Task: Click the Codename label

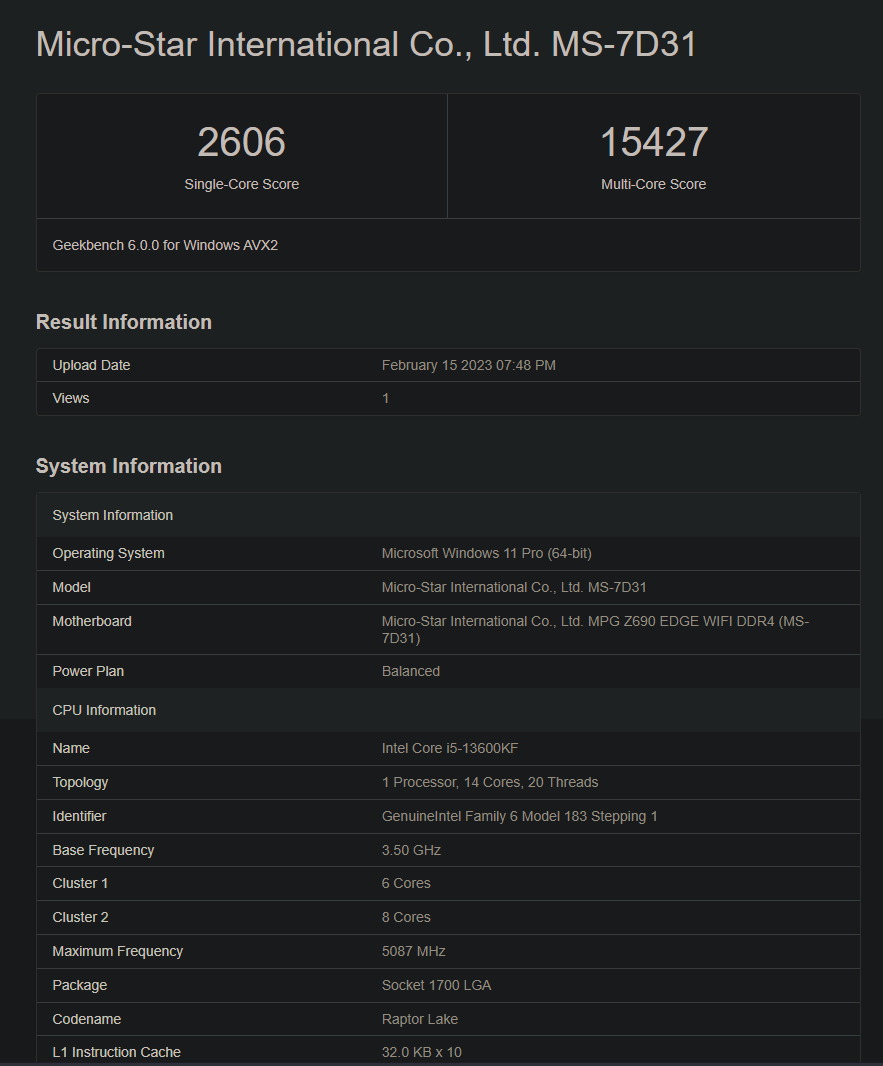Action: point(87,1020)
